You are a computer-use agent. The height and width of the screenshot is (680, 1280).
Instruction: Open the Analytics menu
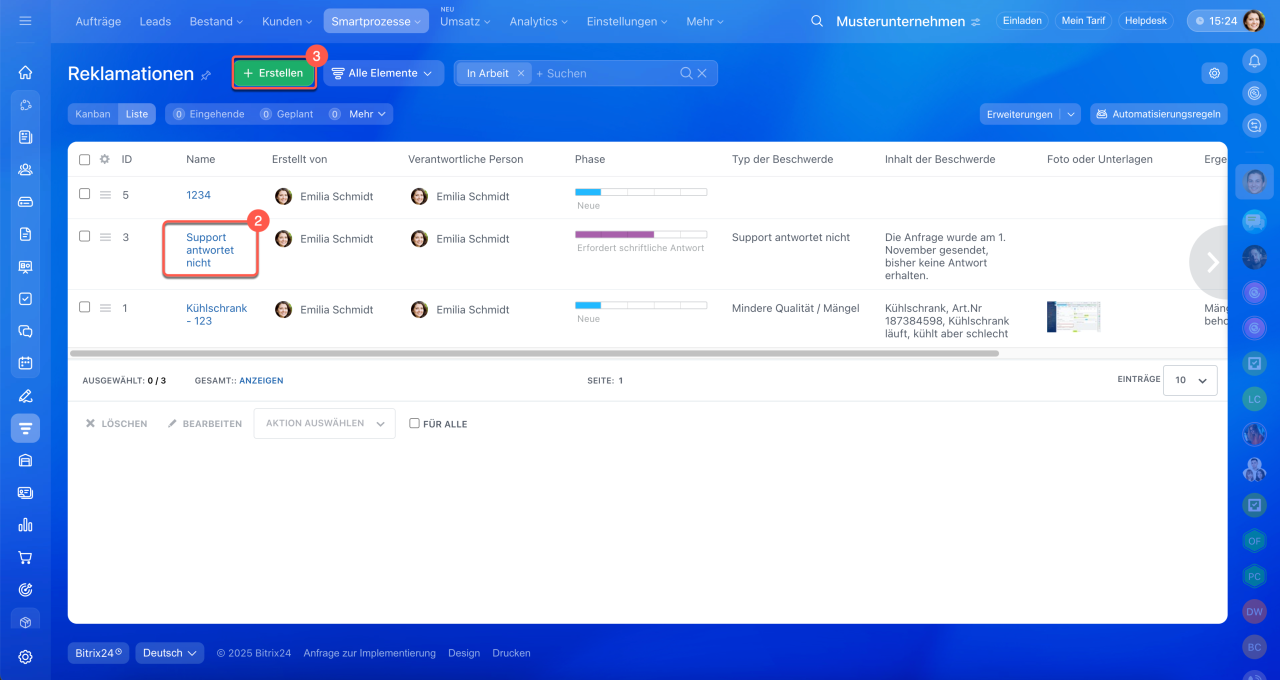point(538,21)
